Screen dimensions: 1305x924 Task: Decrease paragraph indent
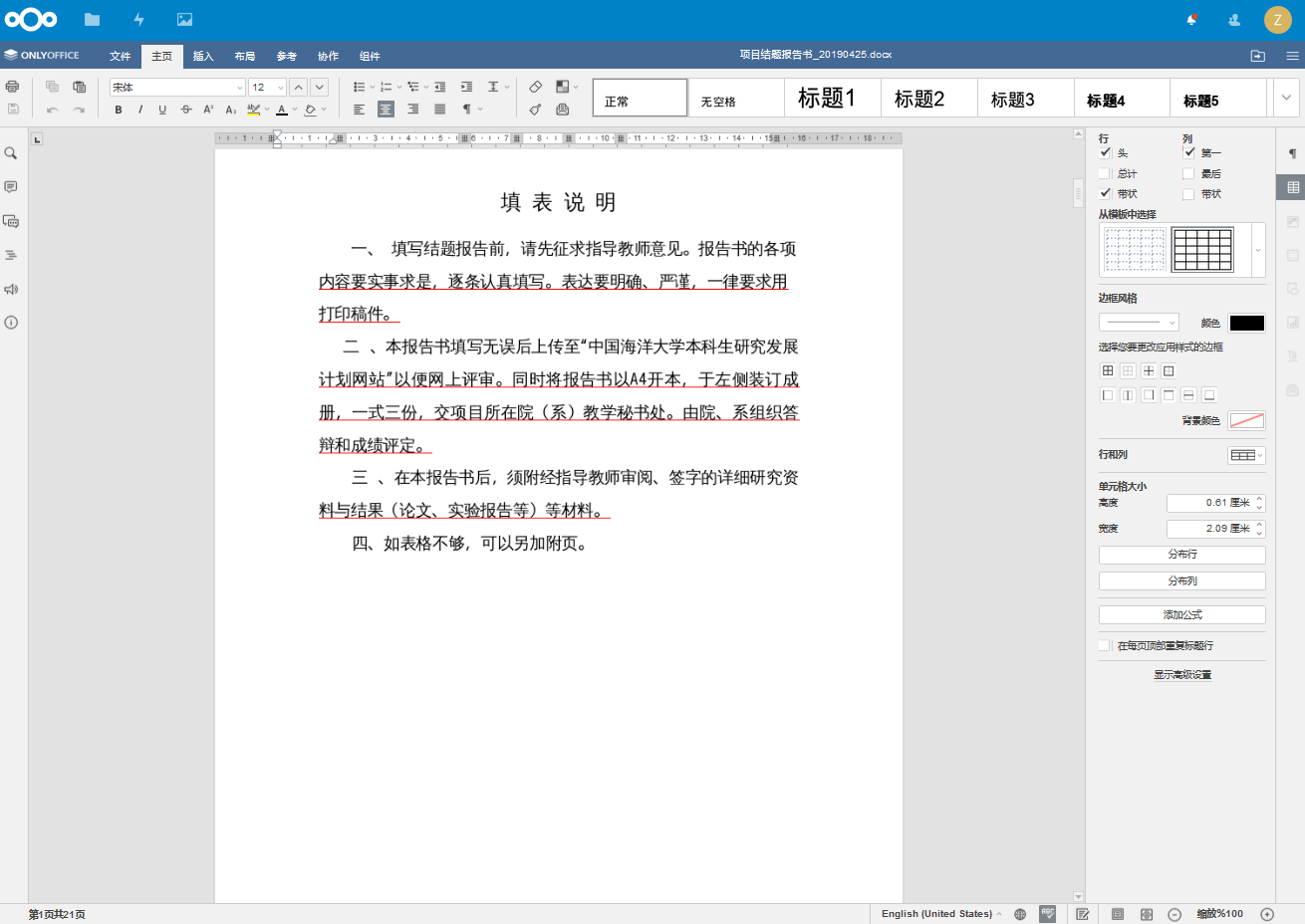click(439, 88)
